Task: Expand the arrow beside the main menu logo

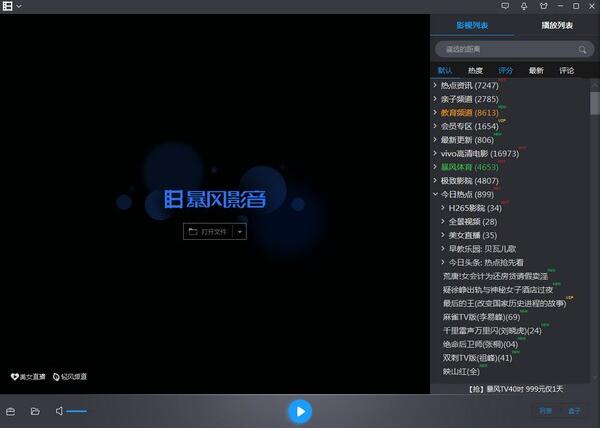Action: point(18,7)
